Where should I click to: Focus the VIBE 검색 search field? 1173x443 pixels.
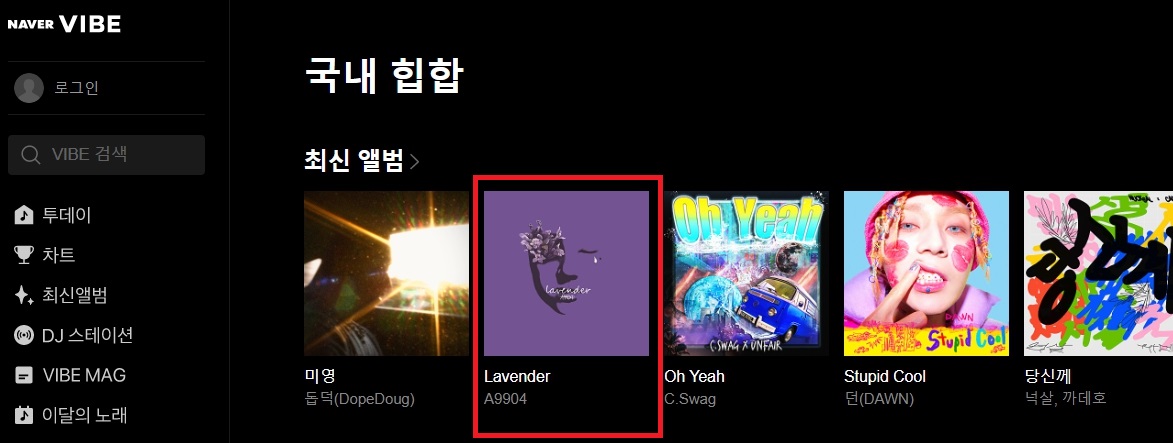tap(106, 155)
